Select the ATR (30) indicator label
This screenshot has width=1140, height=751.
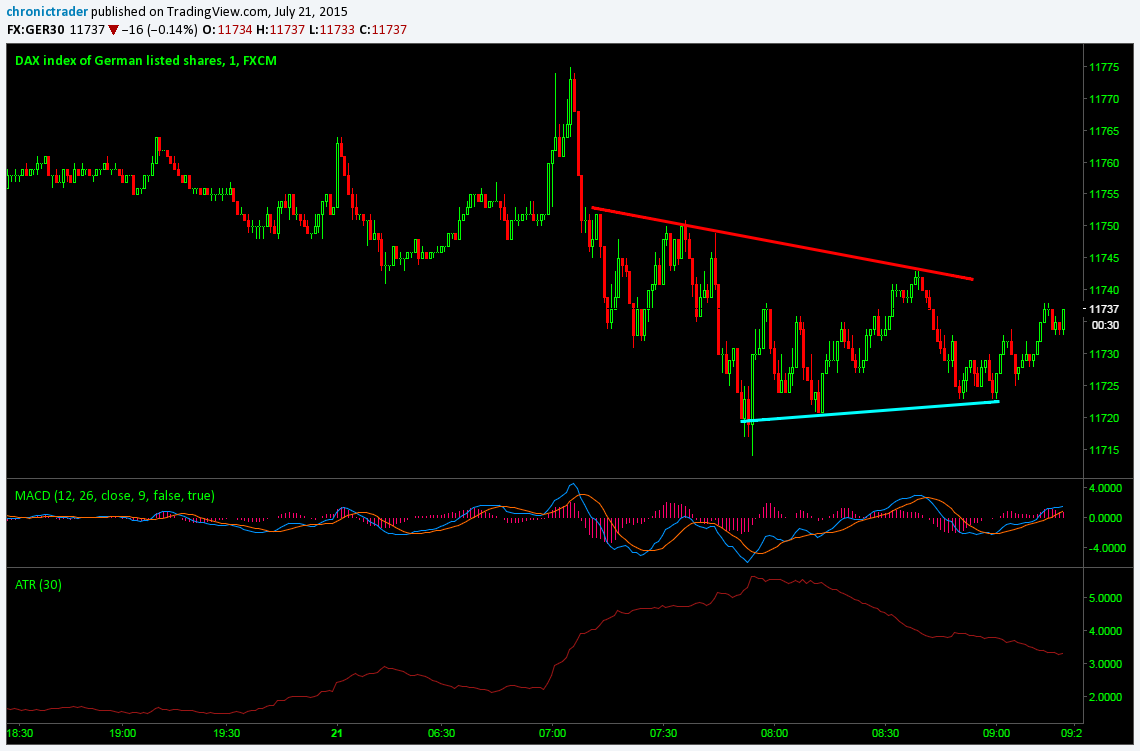point(39,585)
